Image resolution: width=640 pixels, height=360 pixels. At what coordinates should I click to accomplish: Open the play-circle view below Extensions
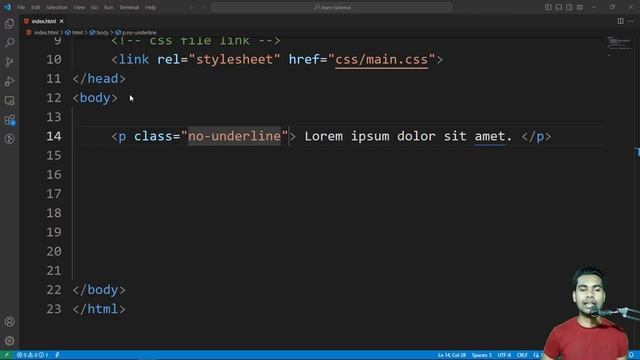(x=9, y=139)
